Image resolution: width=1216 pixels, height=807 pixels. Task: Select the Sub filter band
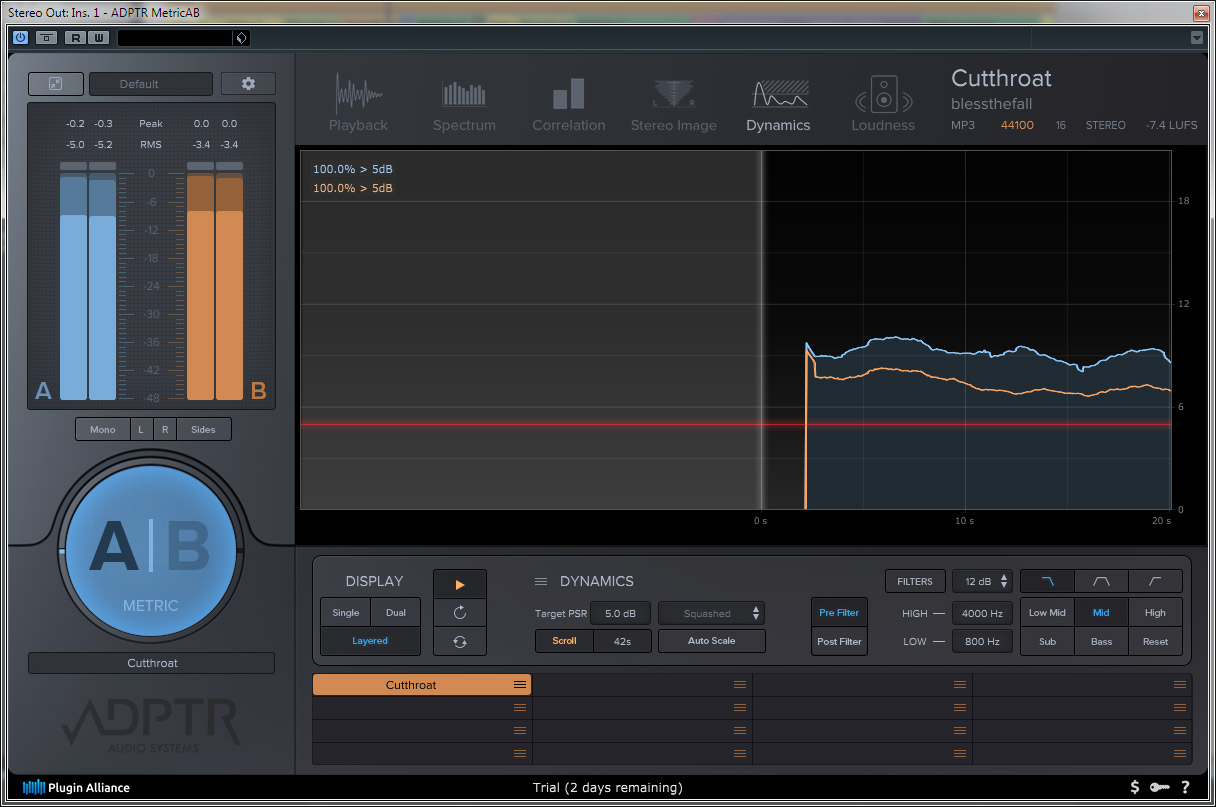[x=1047, y=642]
